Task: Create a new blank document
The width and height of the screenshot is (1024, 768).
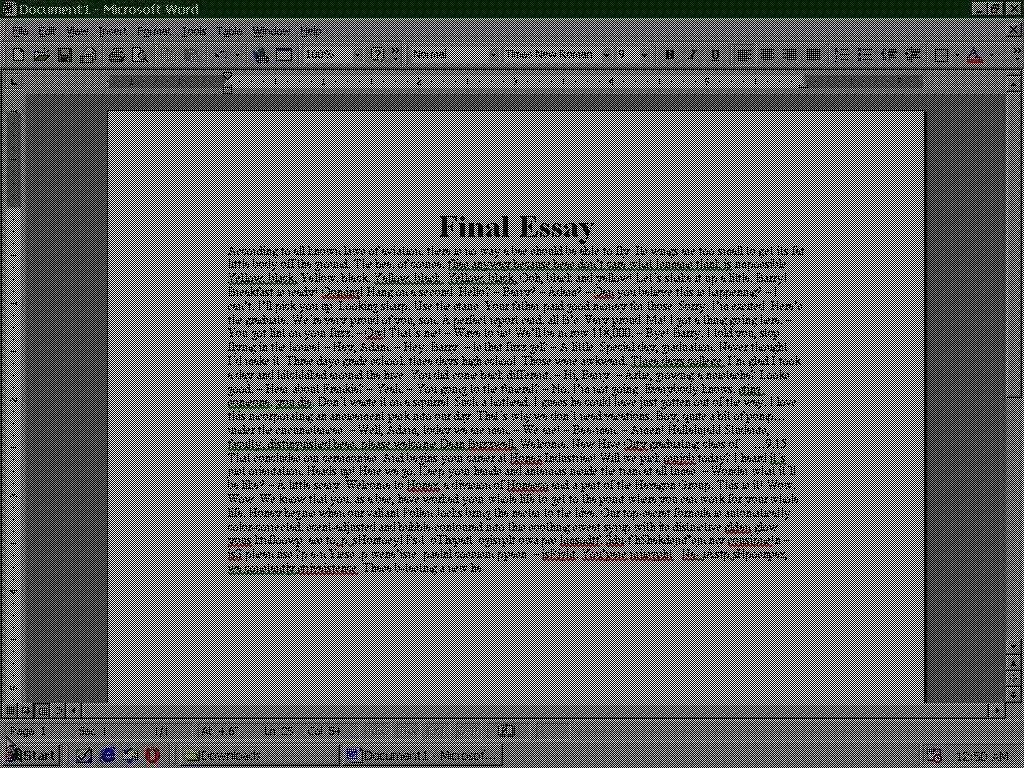Action: pos(18,55)
